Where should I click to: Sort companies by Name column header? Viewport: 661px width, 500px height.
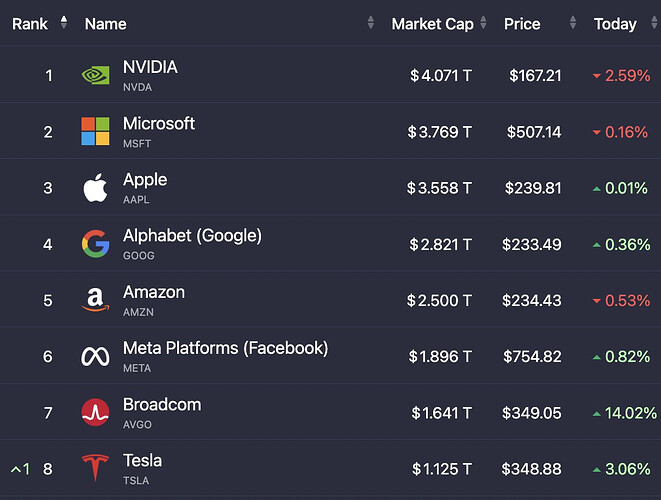point(105,23)
